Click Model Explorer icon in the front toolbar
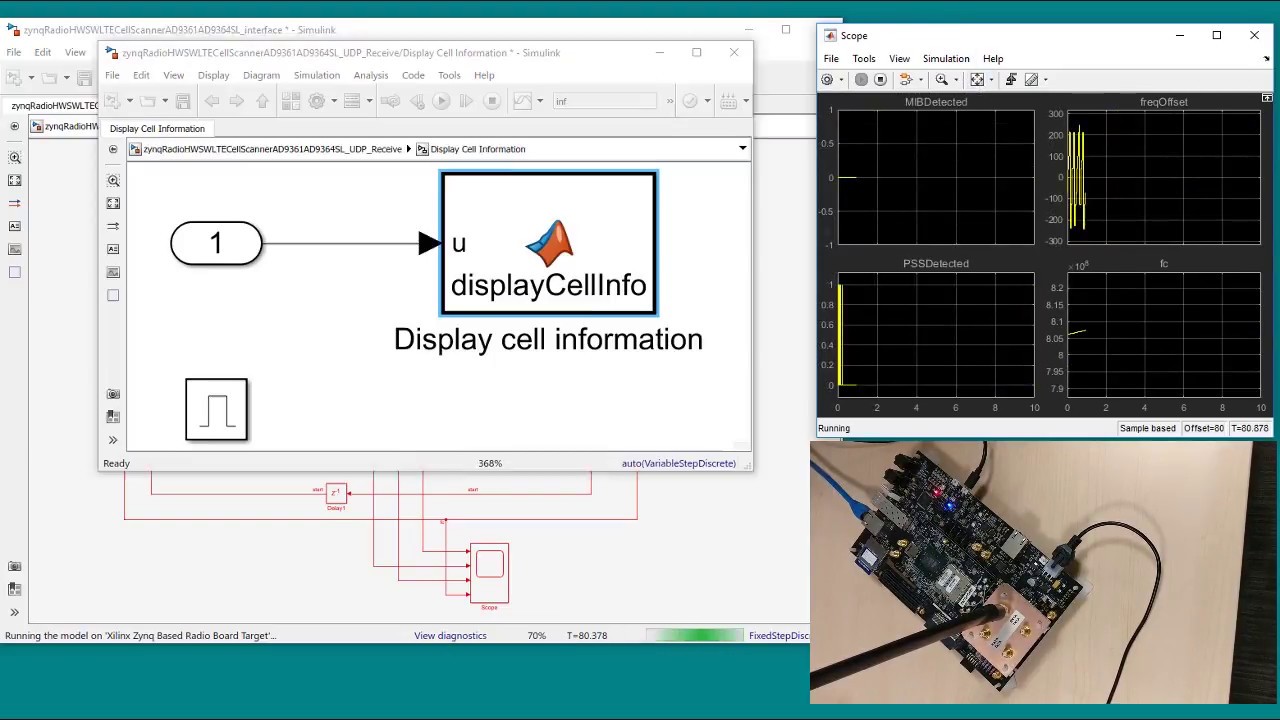Viewport: 1280px width, 720px height. (x=351, y=101)
